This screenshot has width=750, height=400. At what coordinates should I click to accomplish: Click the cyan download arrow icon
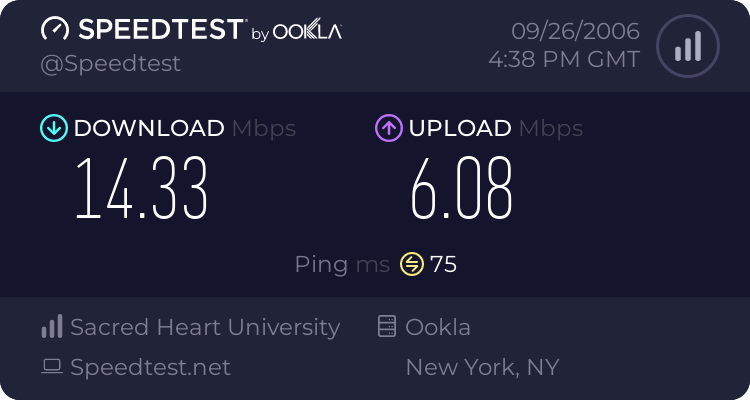point(54,128)
